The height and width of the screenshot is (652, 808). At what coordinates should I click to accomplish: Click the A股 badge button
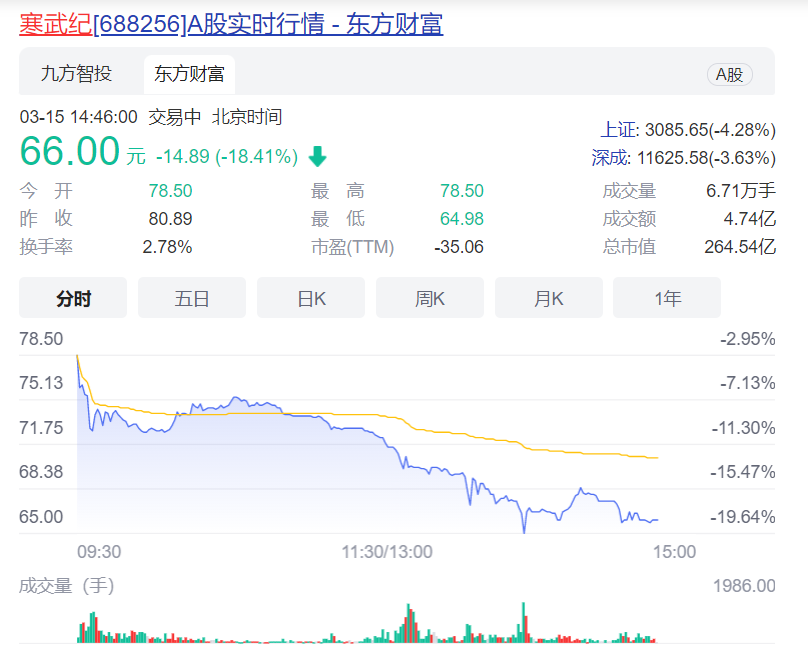click(x=729, y=75)
